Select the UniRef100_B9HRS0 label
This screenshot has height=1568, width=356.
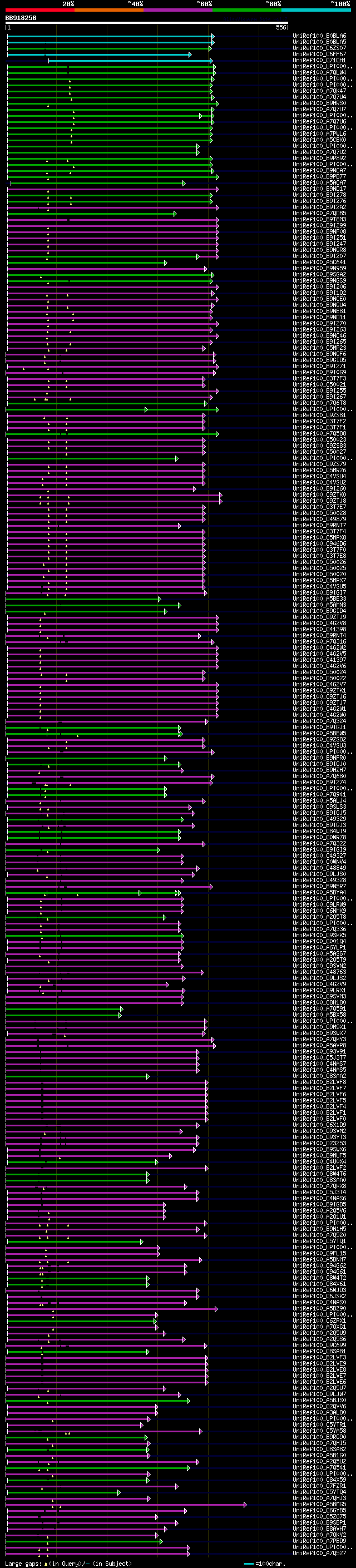(x=319, y=103)
